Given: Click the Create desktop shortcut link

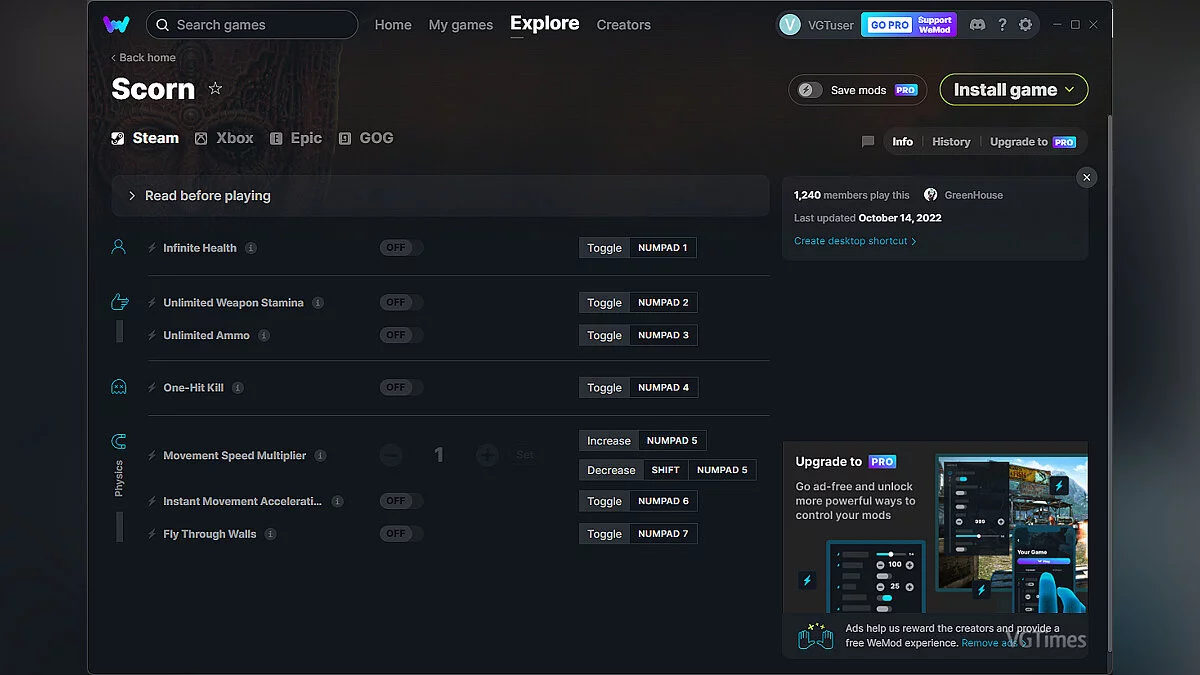Looking at the screenshot, I should (851, 240).
